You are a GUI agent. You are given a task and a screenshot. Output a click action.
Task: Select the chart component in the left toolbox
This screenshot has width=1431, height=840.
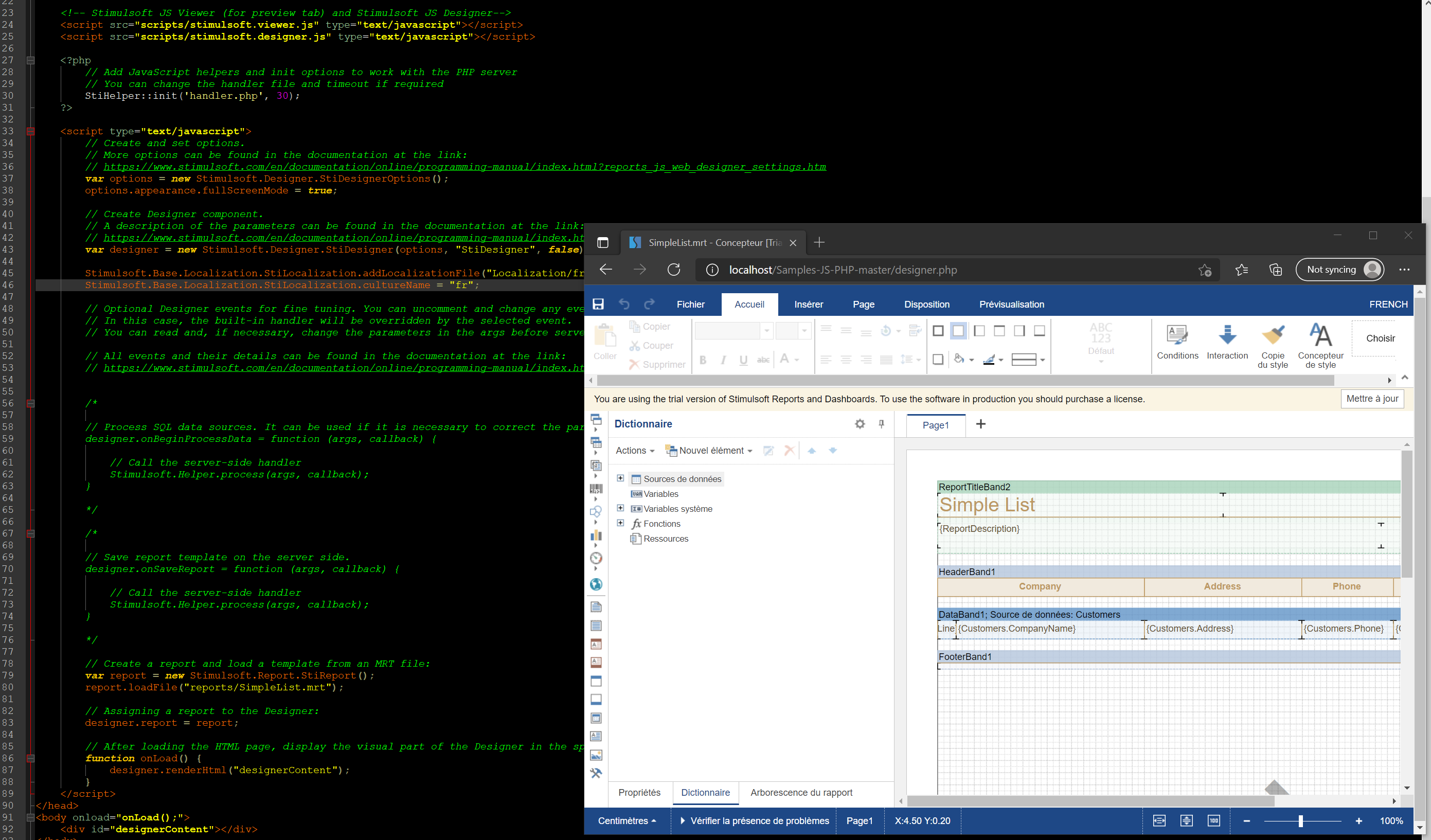[x=596, y=535]
